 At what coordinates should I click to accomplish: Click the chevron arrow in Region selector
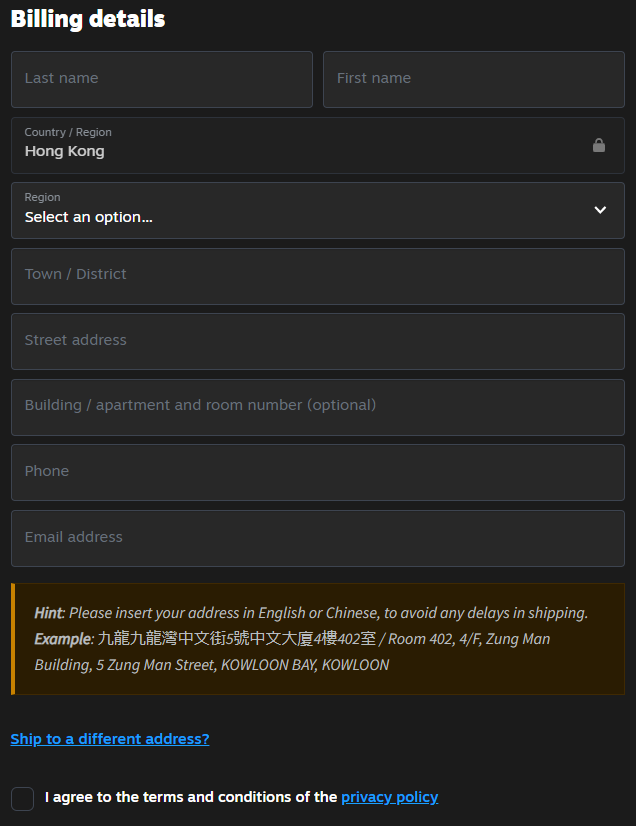tap(600, 210)
